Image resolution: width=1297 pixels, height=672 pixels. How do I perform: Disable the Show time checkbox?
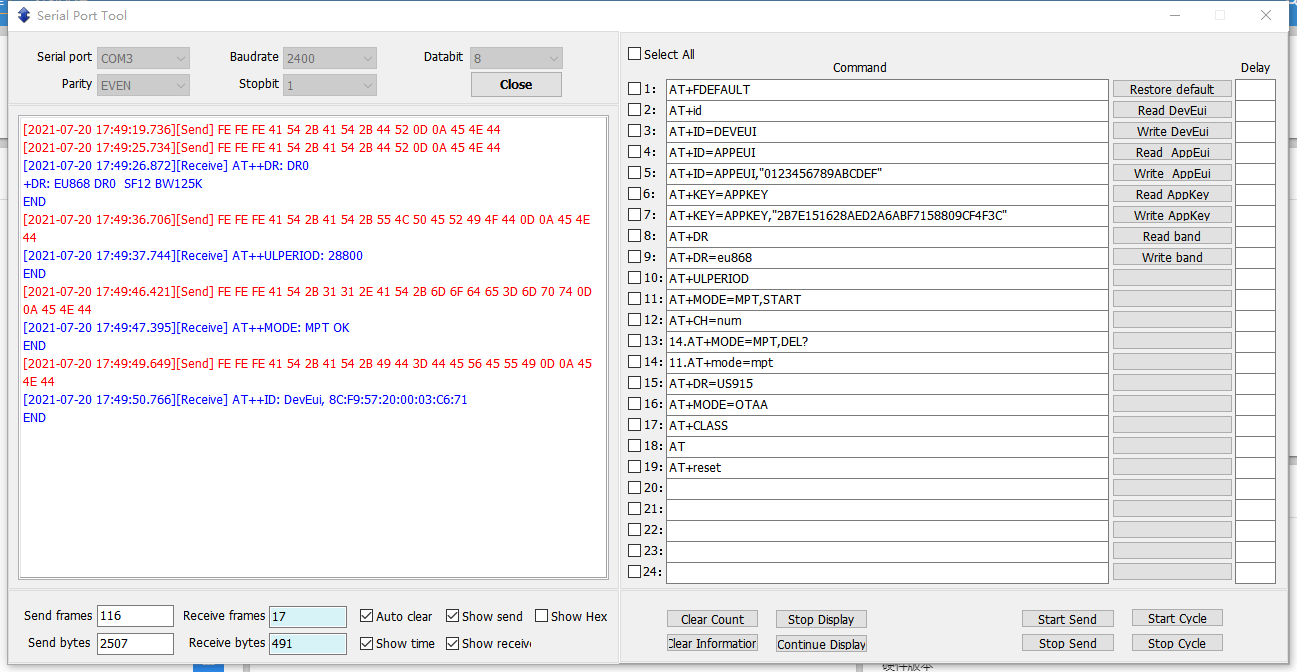tap(367, 643)
